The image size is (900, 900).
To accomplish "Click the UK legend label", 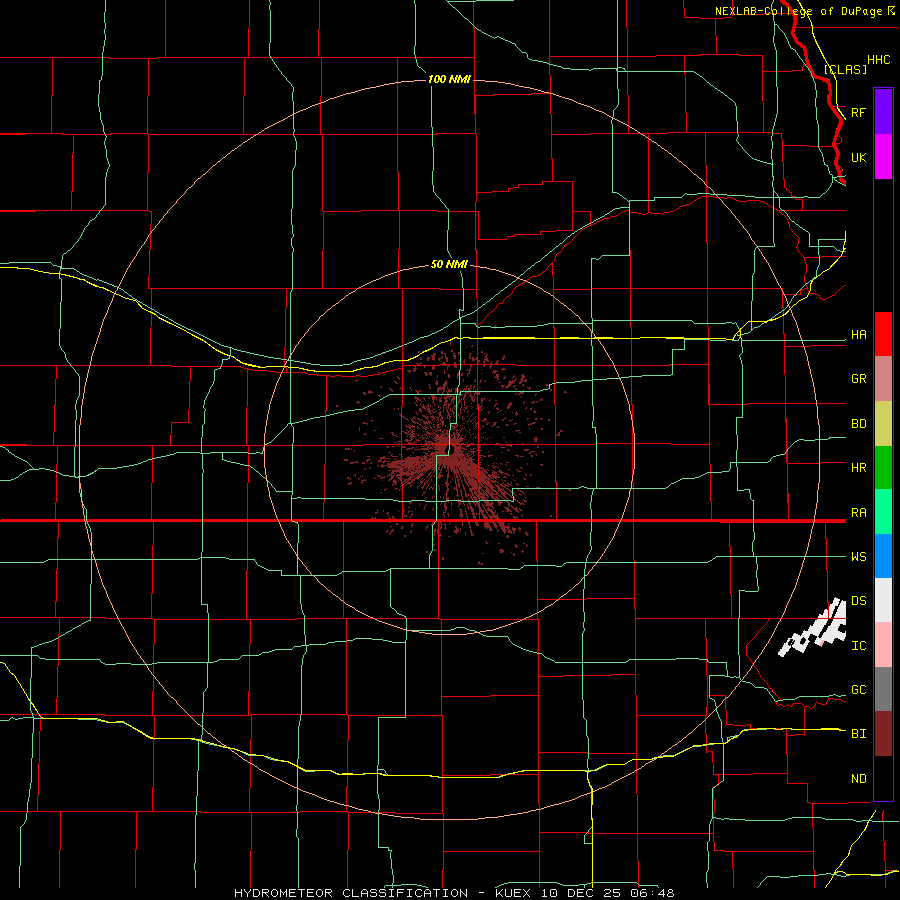I will pos(858,158).
